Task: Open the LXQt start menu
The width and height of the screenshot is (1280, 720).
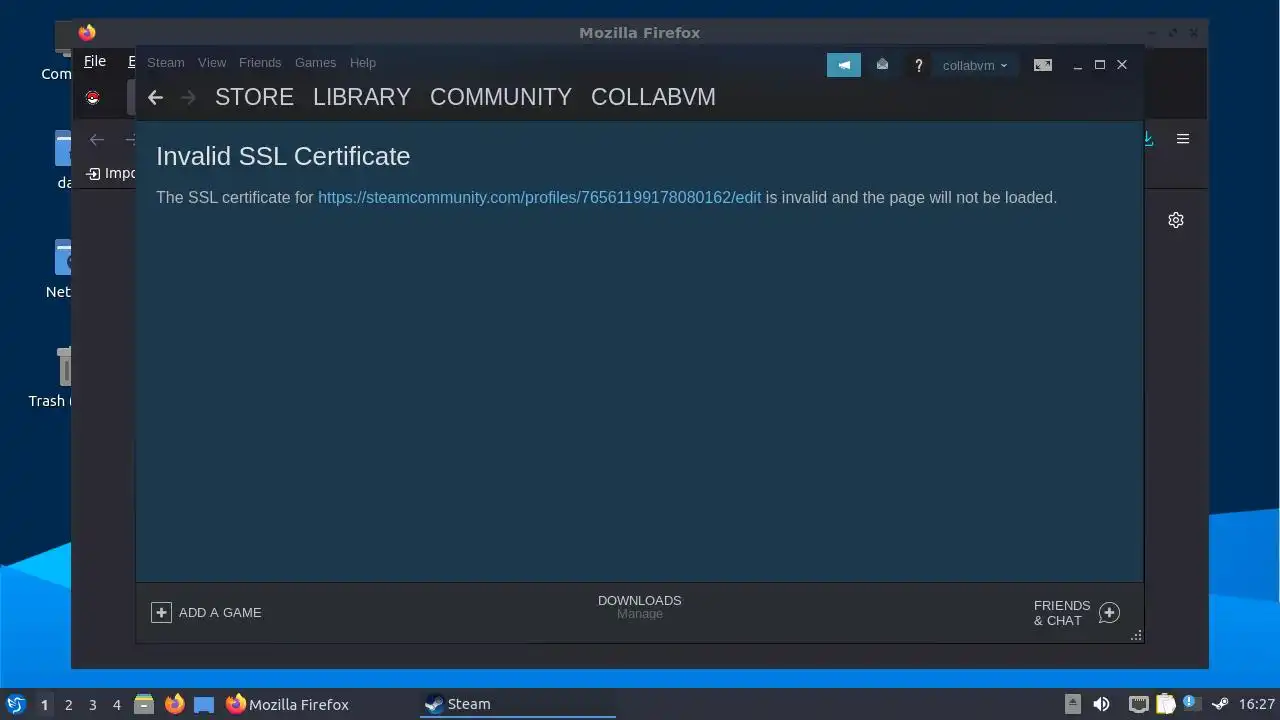Action: 15,704
